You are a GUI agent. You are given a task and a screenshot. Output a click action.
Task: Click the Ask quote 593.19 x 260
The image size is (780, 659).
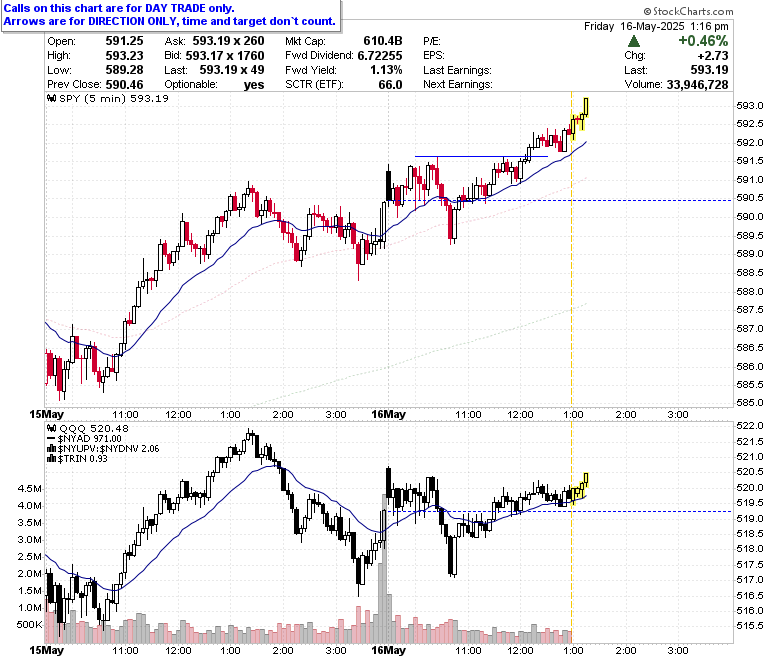point(228,41)
